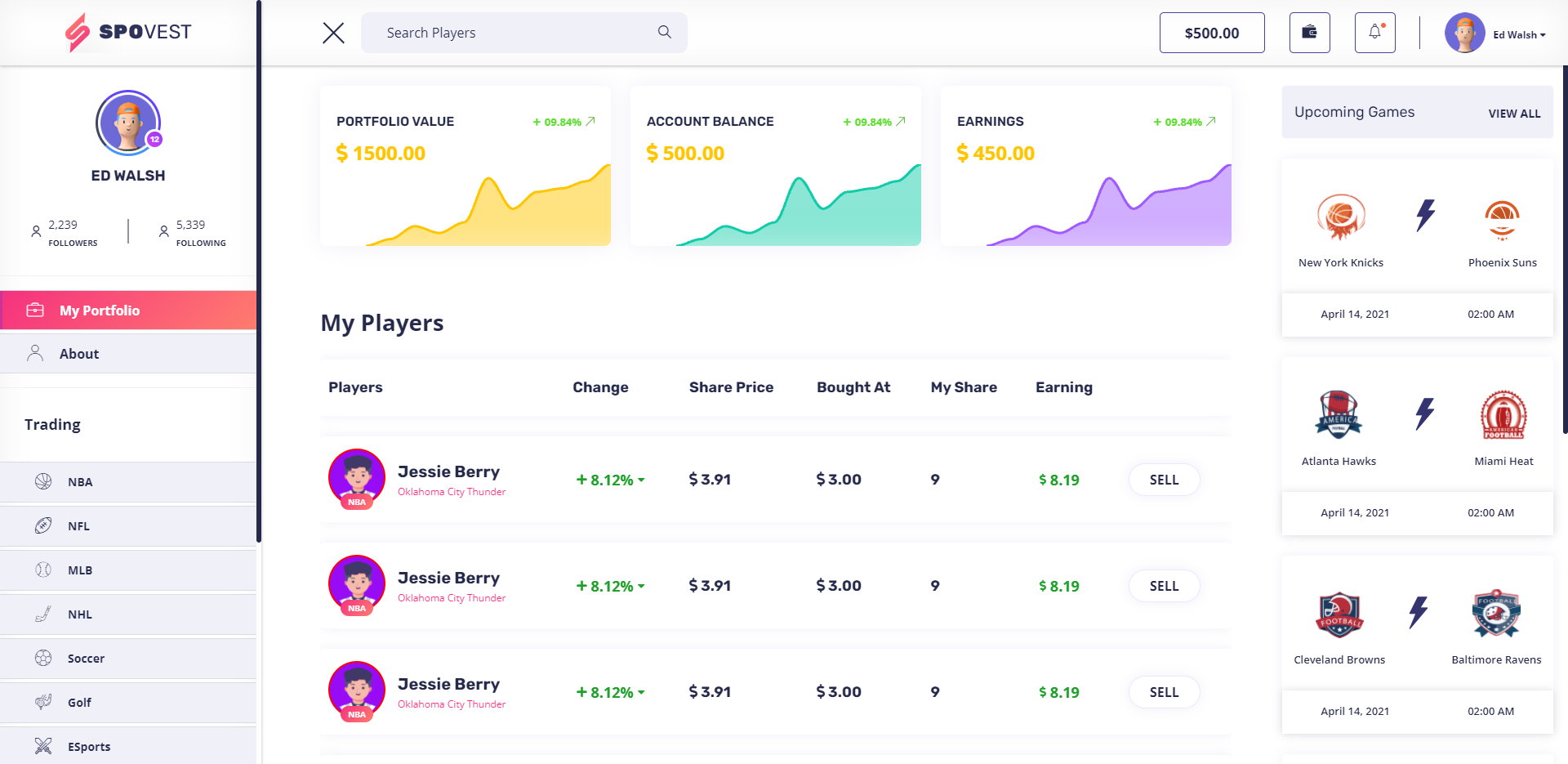Click New York Knicks team logo
This screenshot has height=764, width=1568.
click(x=1341, y=217)
